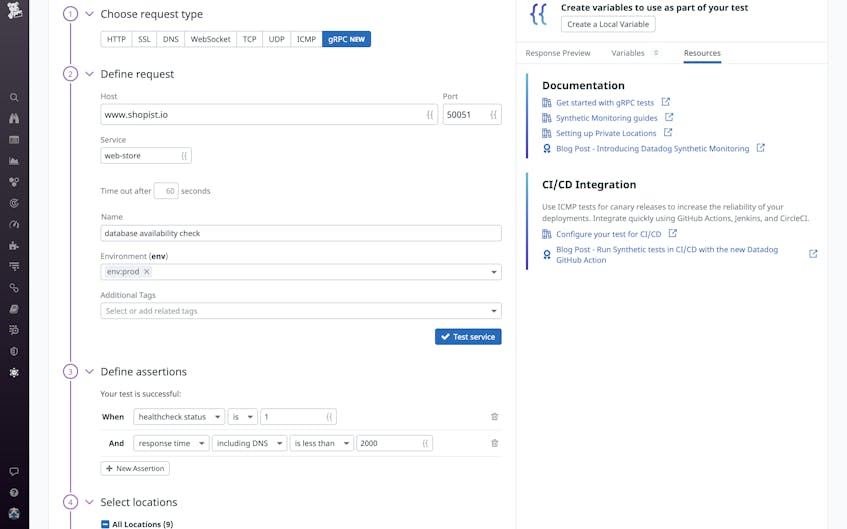
Task: Insert variable braces in Service field
Action: (184, 156)
